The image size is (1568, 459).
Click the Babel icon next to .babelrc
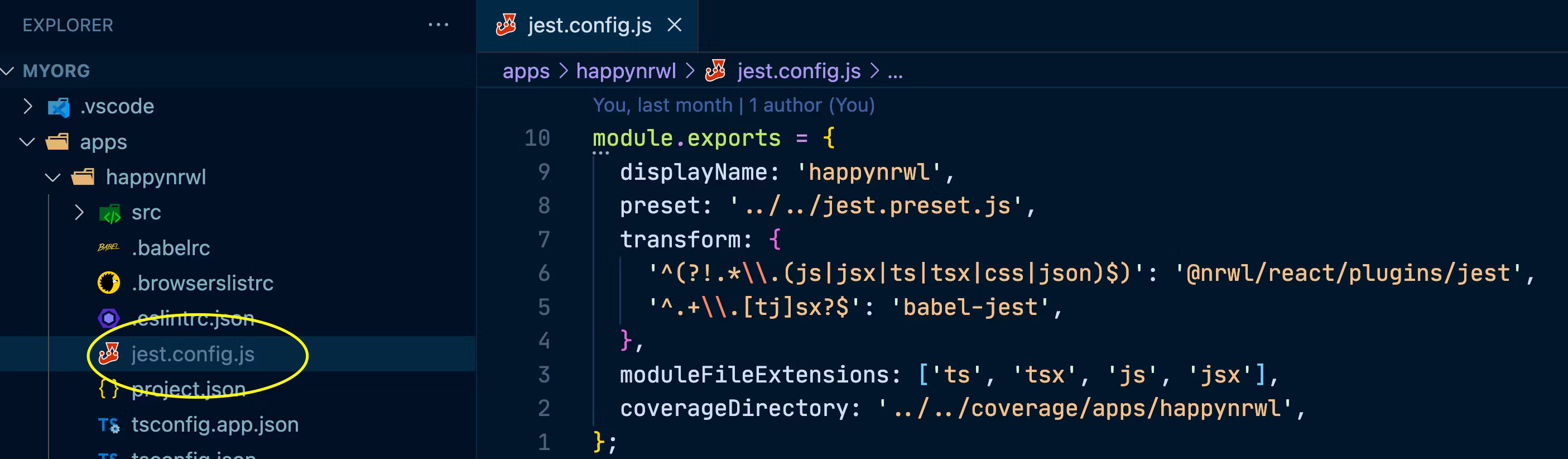coord(108,248)
